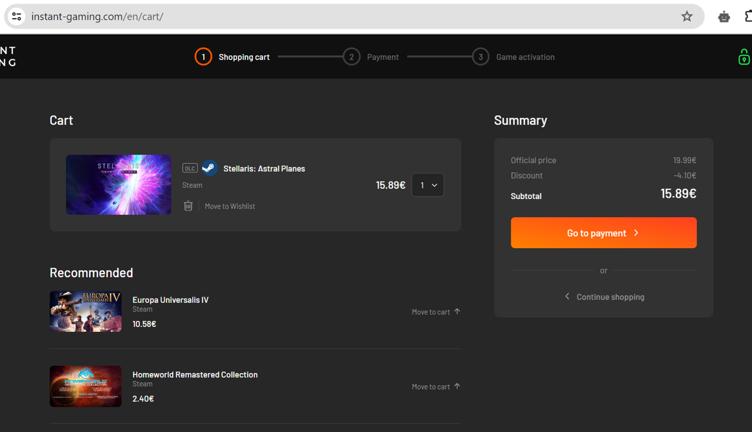
Task: Click the DLC badge icon beside Stellaris
Action: [x=190, y=168]
